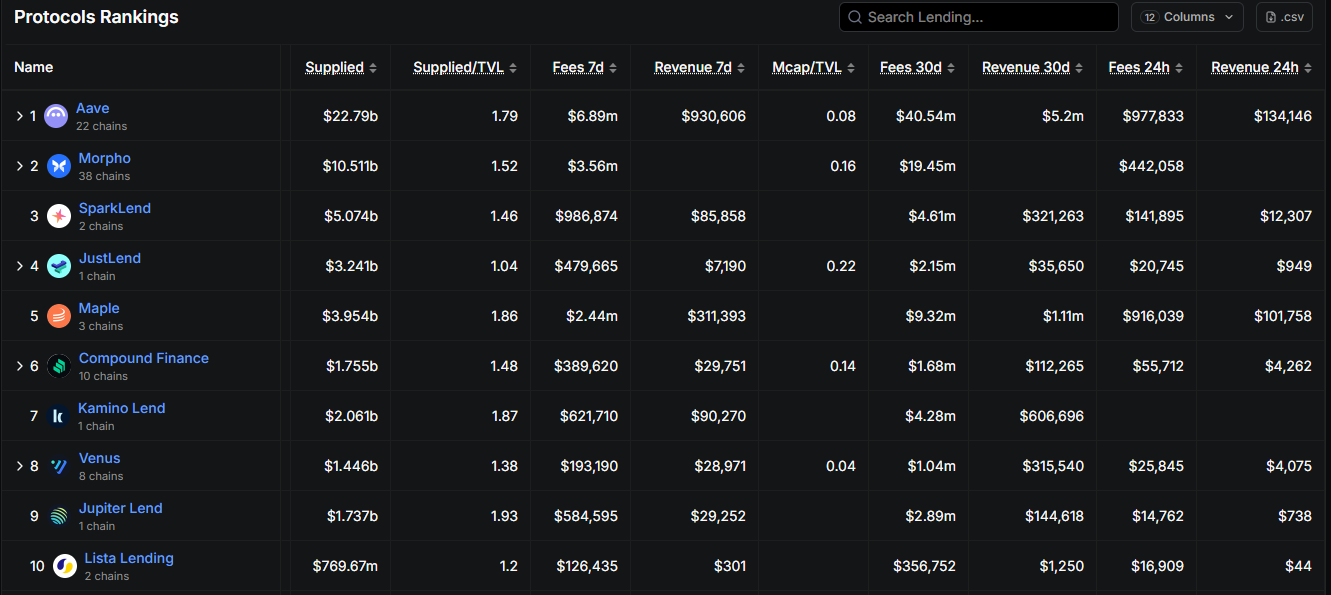The width and height of the screenshot is (1331, 595).
Task: Expand the Aave row chevron
Action: pos(19,116)
